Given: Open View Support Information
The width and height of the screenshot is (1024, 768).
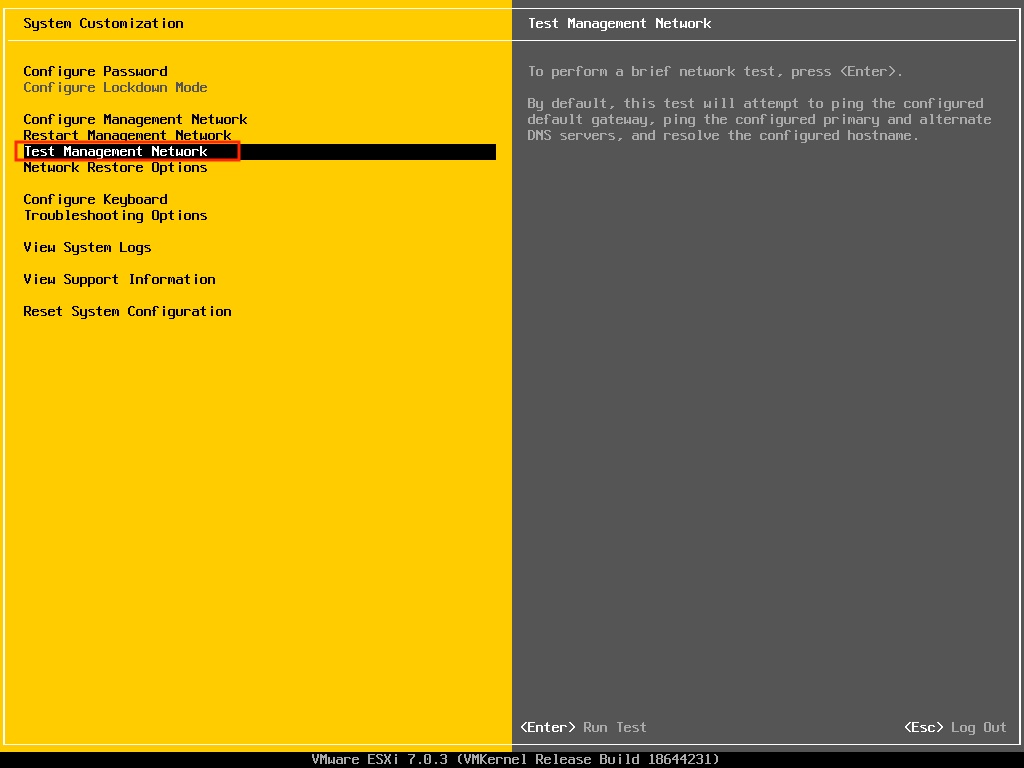Looking at the screenshot, I should click(119, 279).
